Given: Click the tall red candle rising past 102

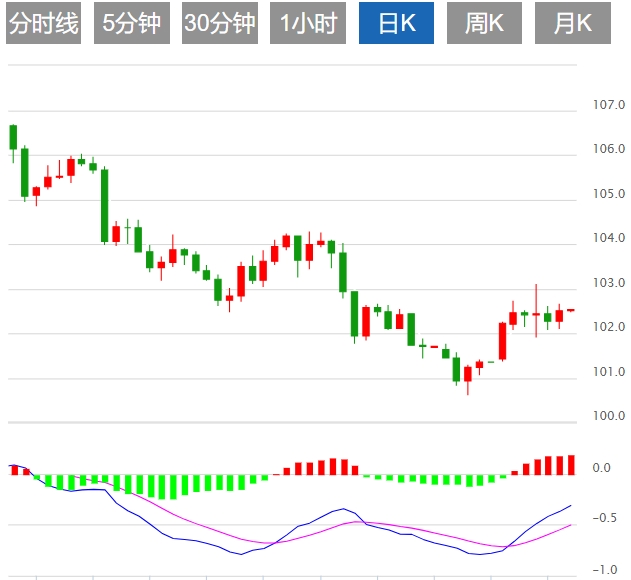Looking at the screenshot, I should [x=502, y=340].
